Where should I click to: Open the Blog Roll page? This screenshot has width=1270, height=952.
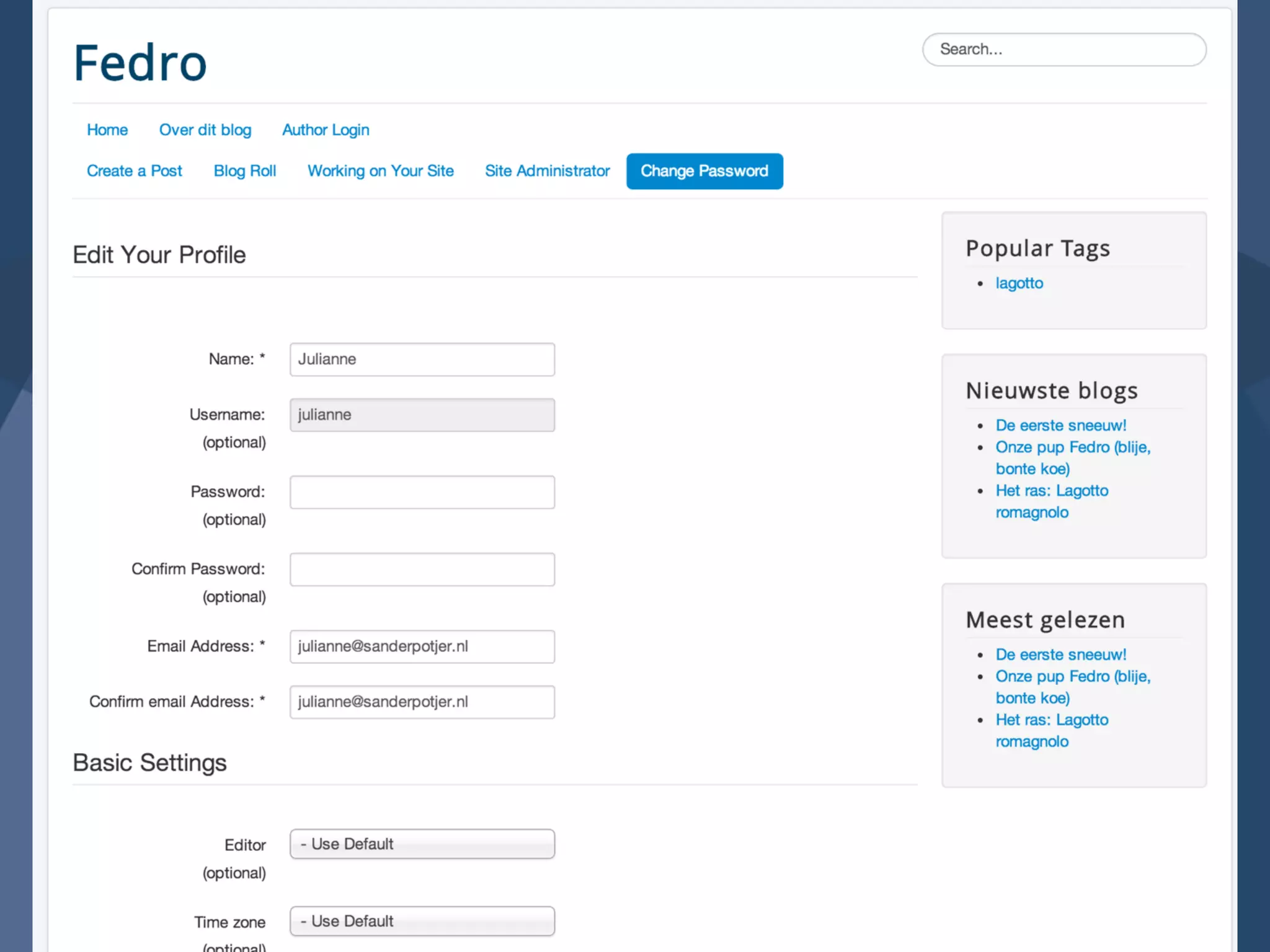point(245,171)
